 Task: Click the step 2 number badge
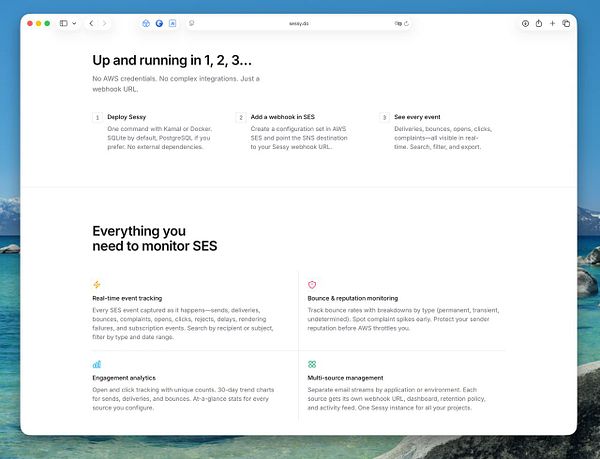(241, 117)
